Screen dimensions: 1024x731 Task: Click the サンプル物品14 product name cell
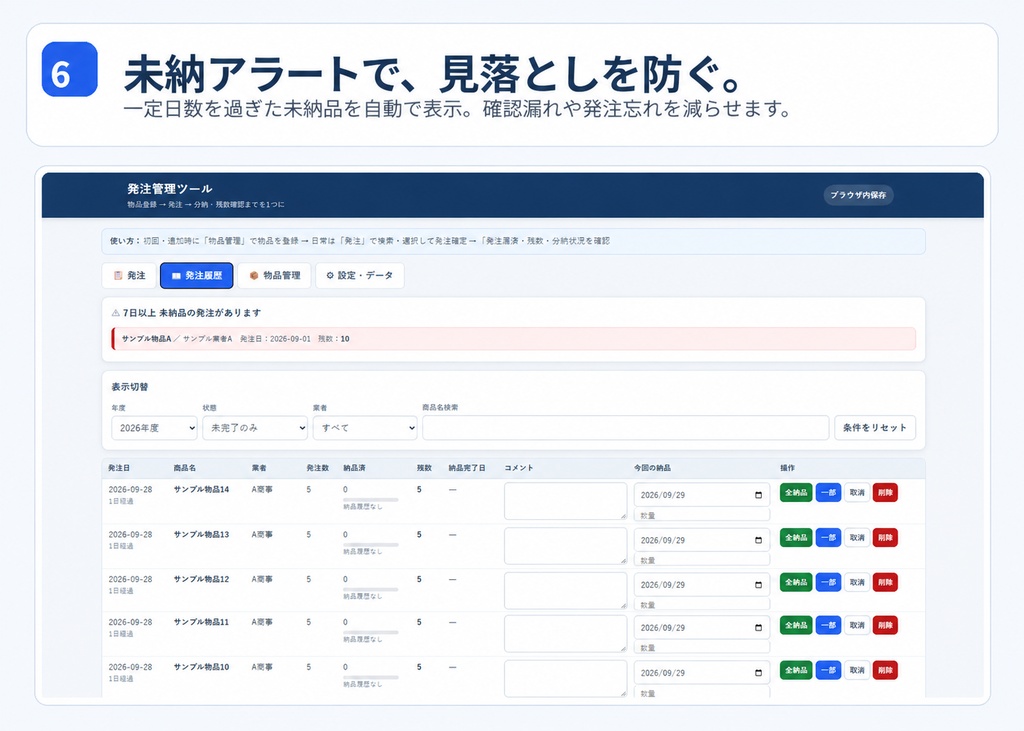point(201,489)
